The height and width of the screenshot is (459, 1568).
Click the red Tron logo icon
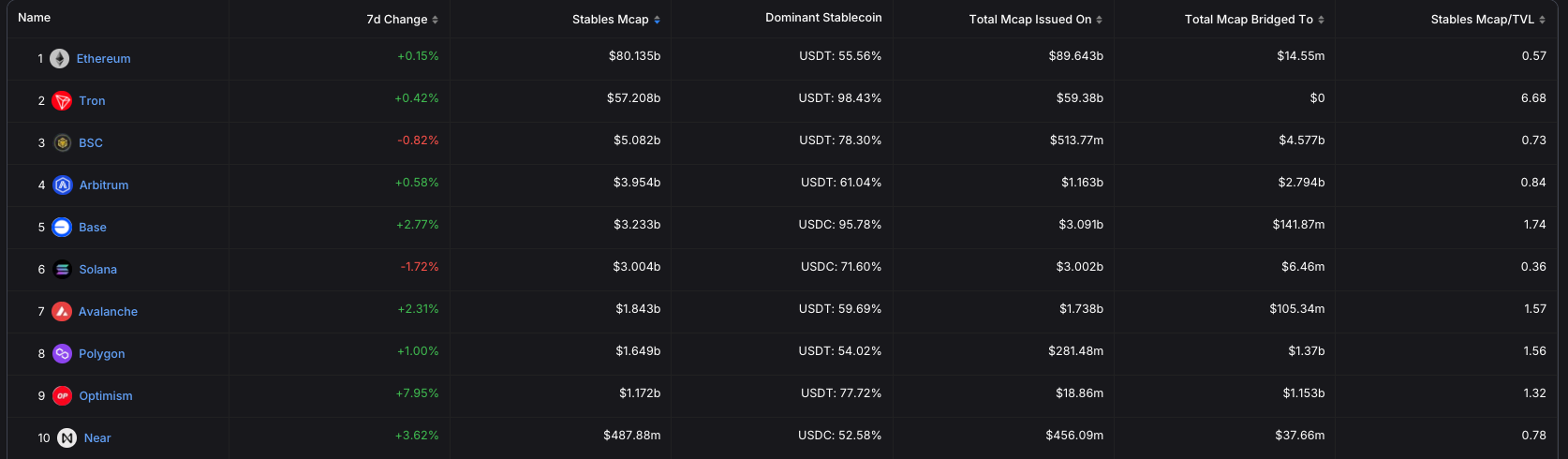point(62,101)
